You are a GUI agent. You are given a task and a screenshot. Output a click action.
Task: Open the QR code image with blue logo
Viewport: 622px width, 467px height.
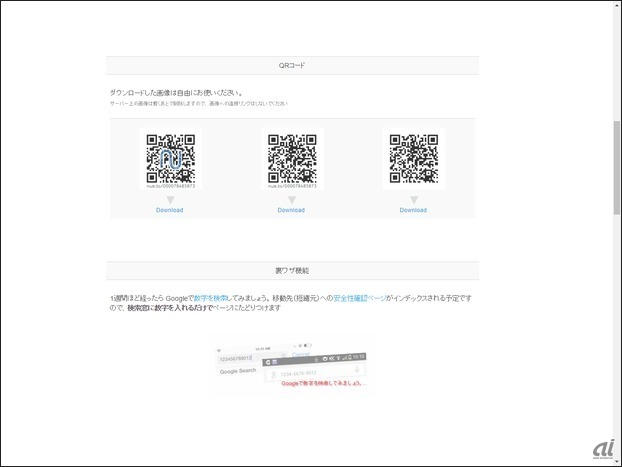click(171, 159)
